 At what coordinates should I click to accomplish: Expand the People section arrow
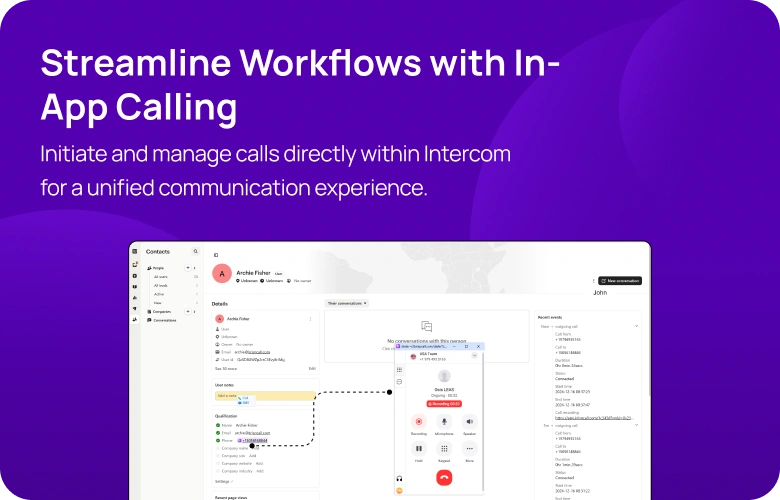point(195,268)
